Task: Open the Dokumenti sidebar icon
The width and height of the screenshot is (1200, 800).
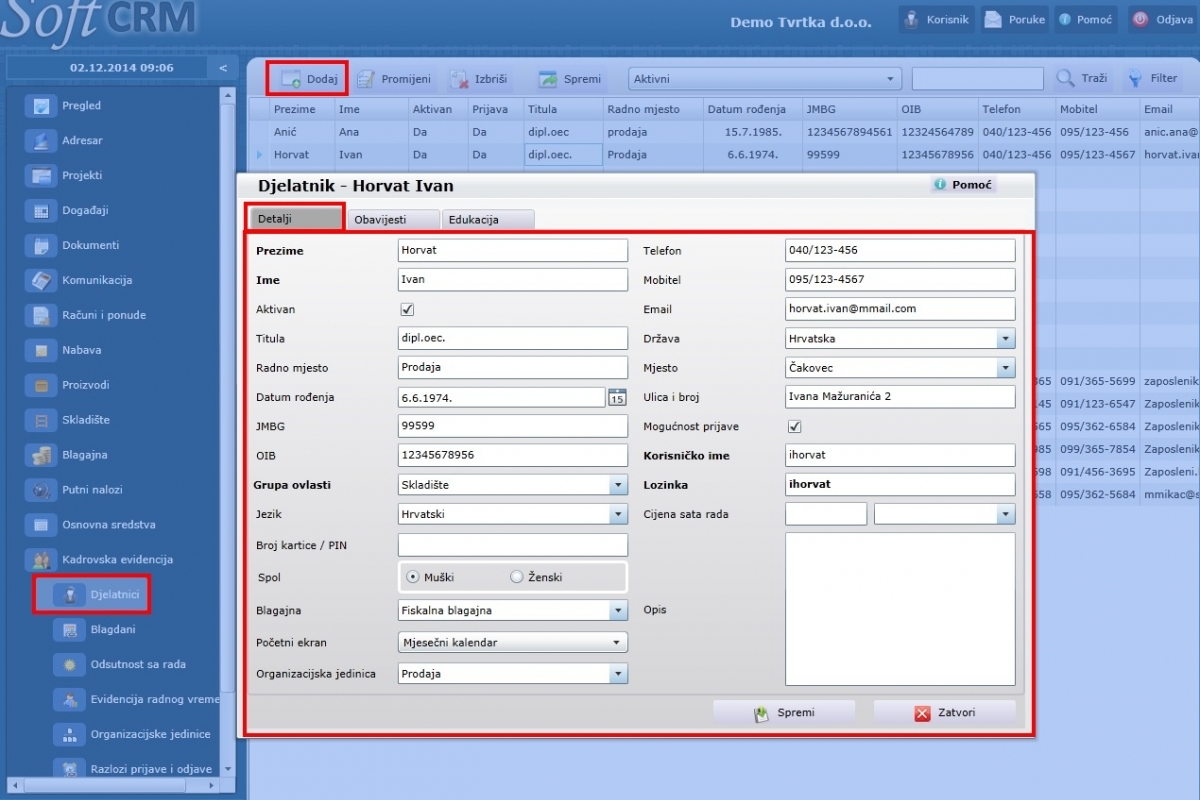Action: point(41,246)
